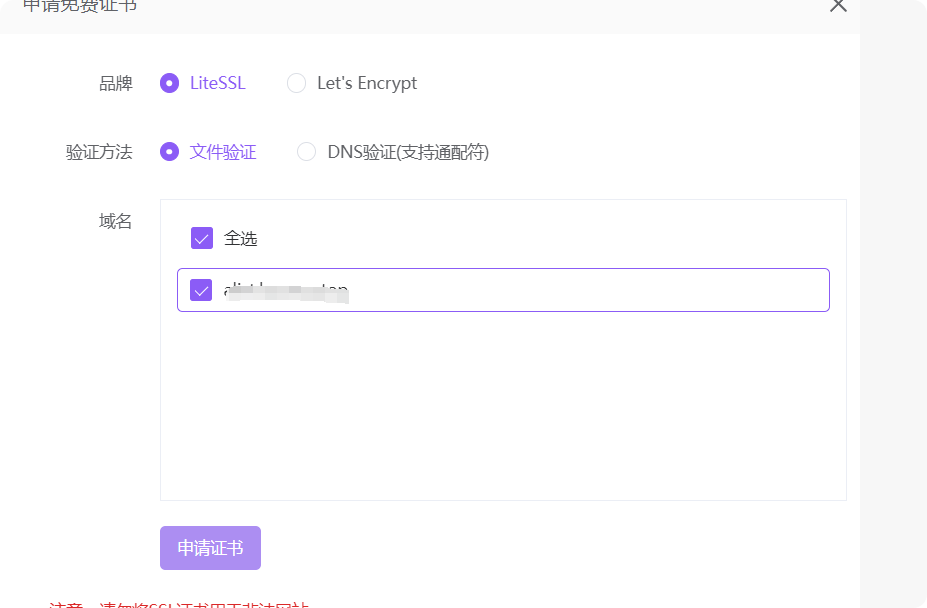Select the "文件验证" verification method
927x608 pixels.
[169, 152]
